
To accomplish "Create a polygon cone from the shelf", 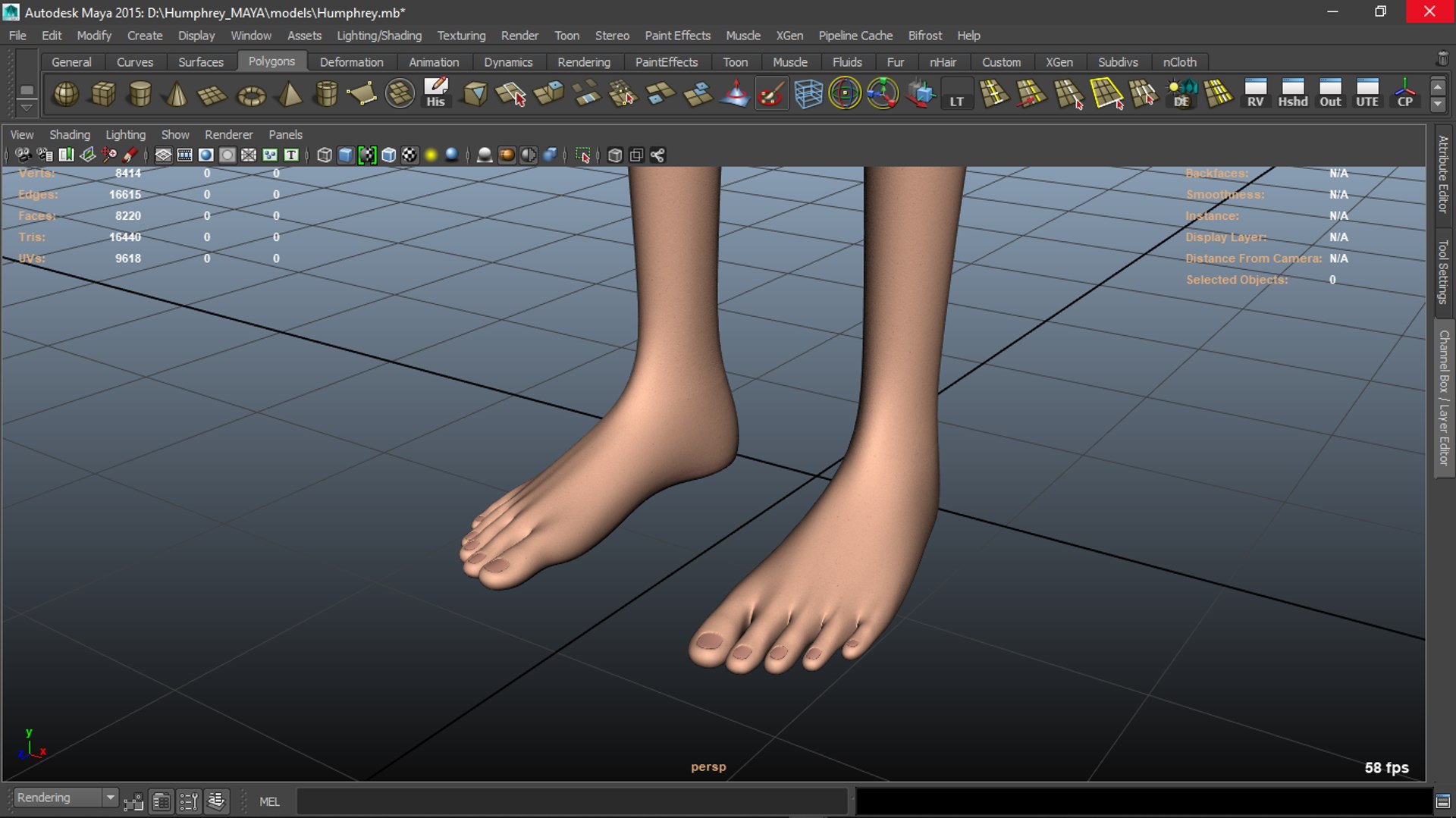I will [x=177, y=94].
